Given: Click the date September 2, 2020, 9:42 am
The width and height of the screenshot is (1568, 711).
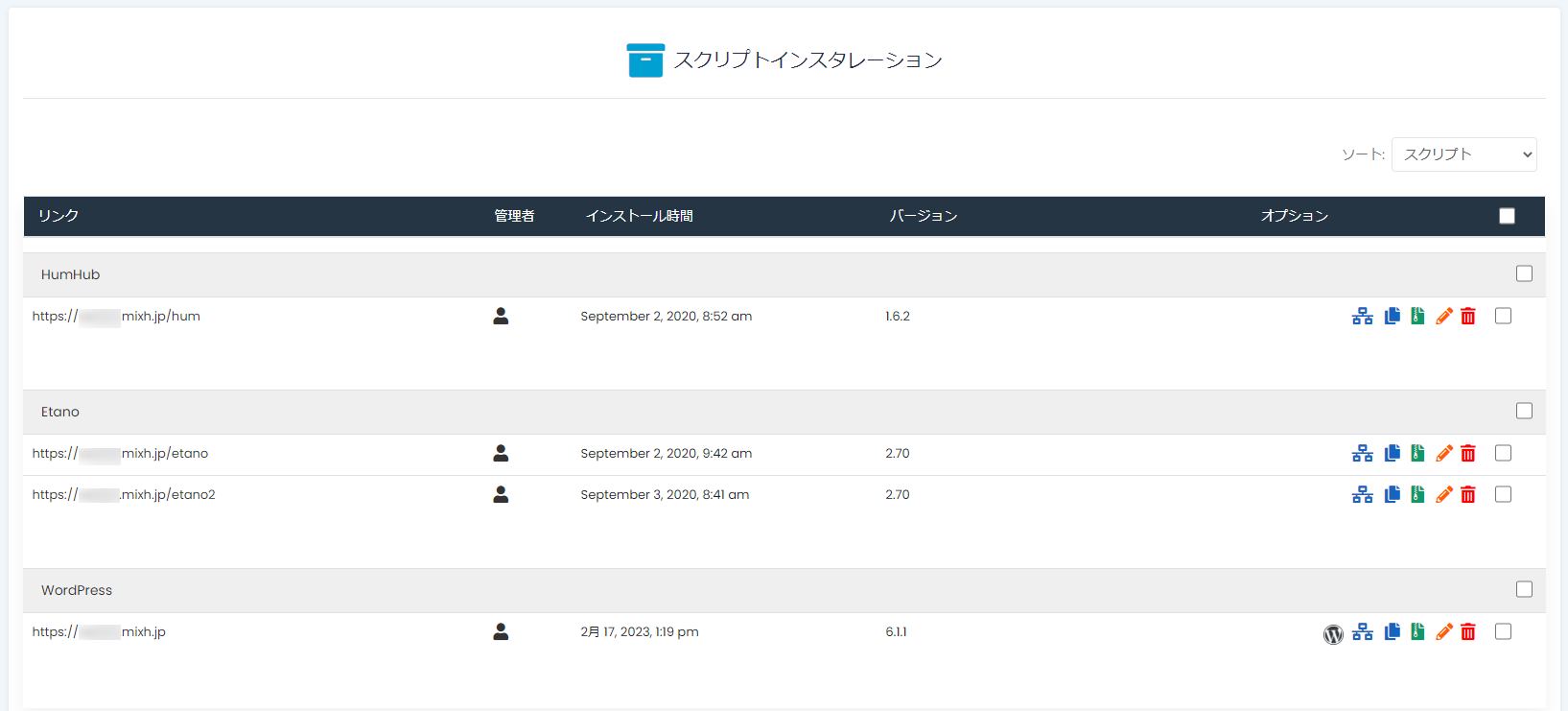Looking at the screenshot, I should click(x=667, y=453).
